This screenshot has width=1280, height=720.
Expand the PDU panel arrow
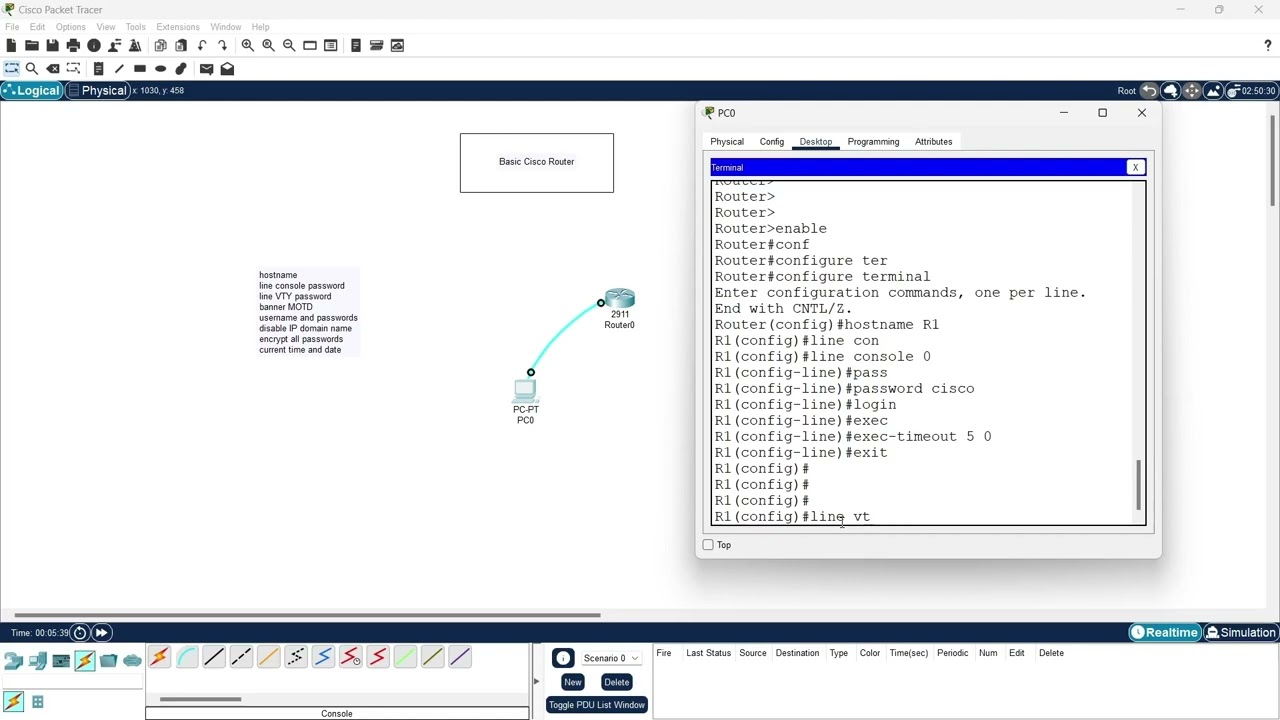536,682
